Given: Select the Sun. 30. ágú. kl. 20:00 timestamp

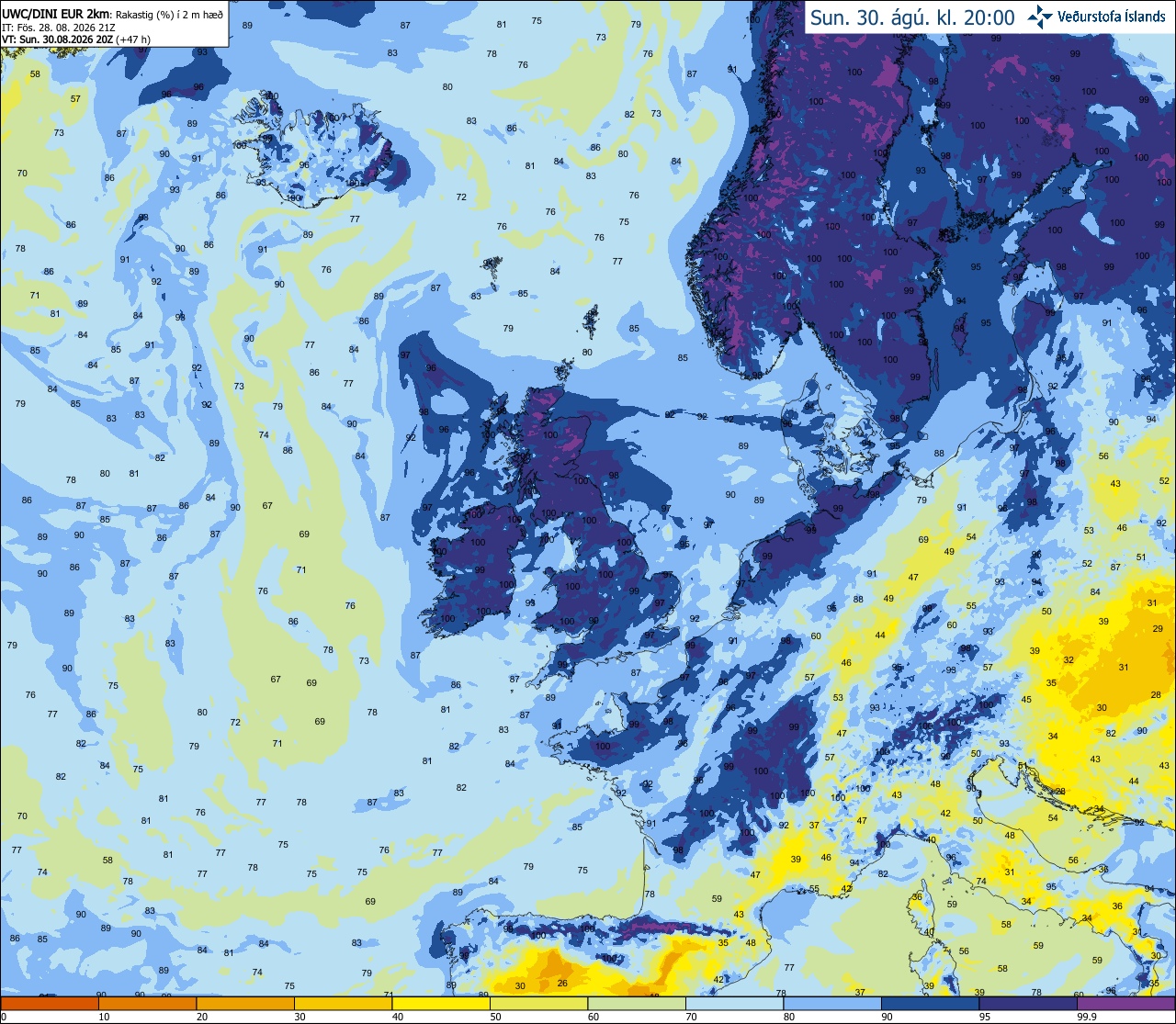Looking at the screenshot, I should click(x=912, y=17).
